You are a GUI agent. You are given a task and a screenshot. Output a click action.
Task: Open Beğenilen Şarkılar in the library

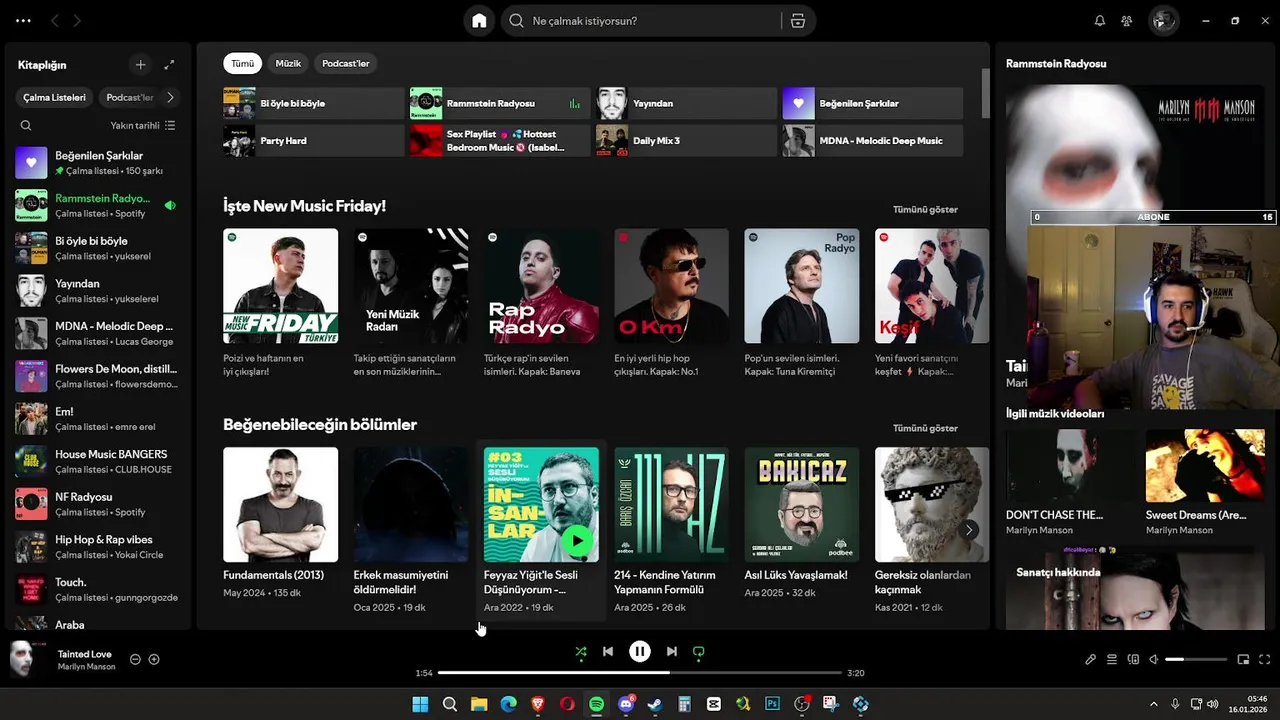(x=98, y=163)
